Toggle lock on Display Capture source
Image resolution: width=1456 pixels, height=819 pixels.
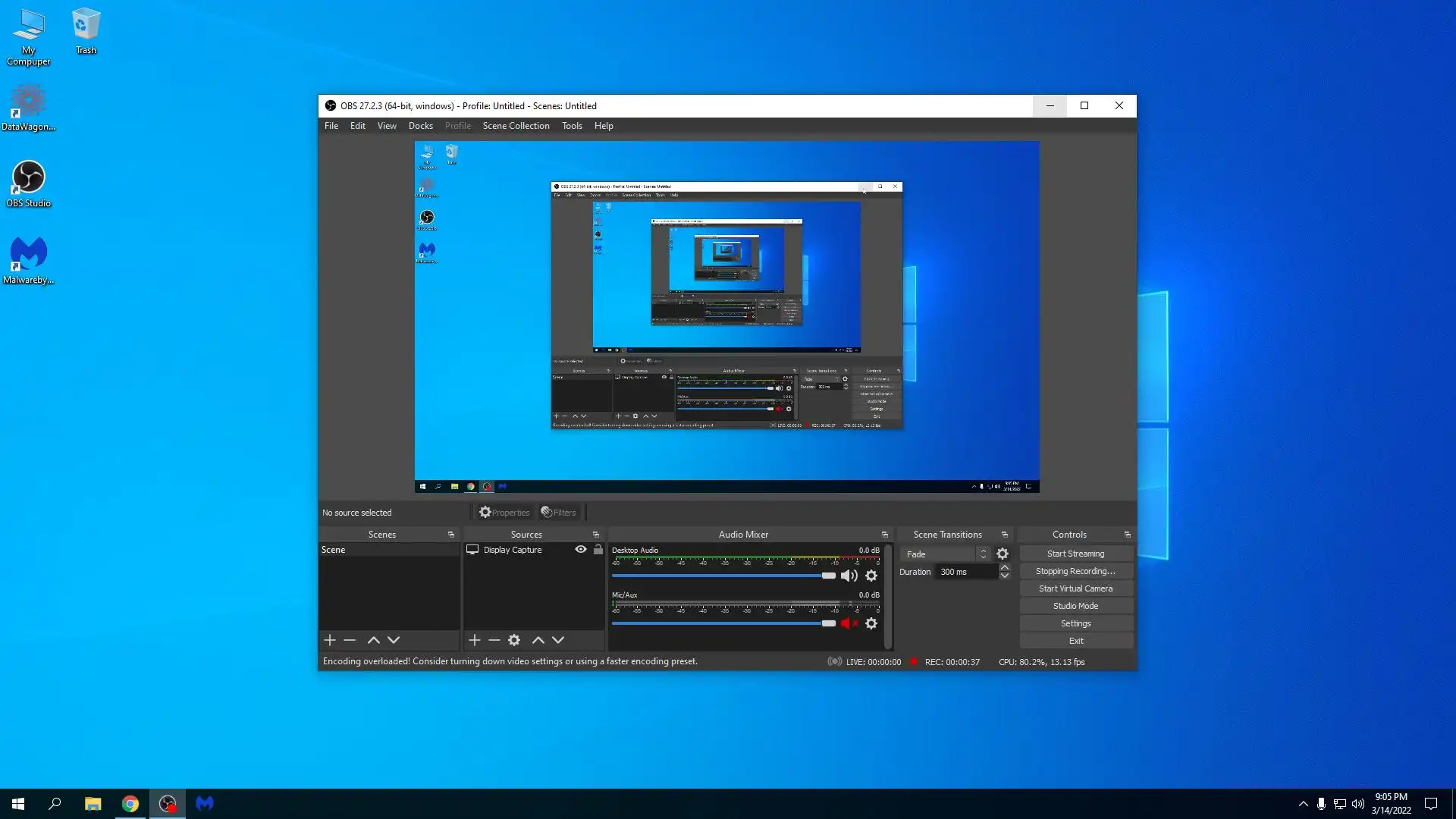598,550
